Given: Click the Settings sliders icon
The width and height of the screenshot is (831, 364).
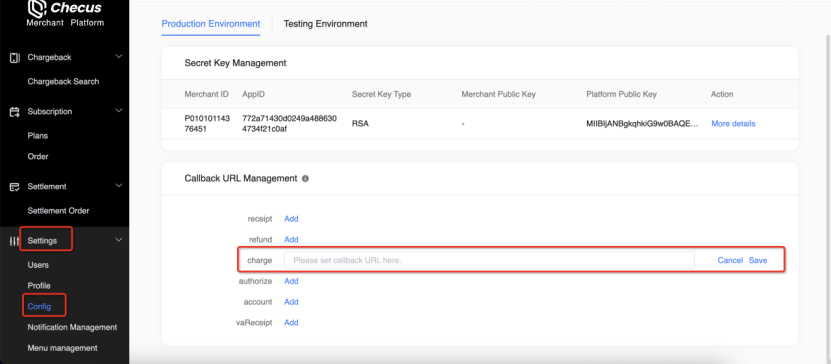Looking at the screenshot, I should [x=14, y=241].
